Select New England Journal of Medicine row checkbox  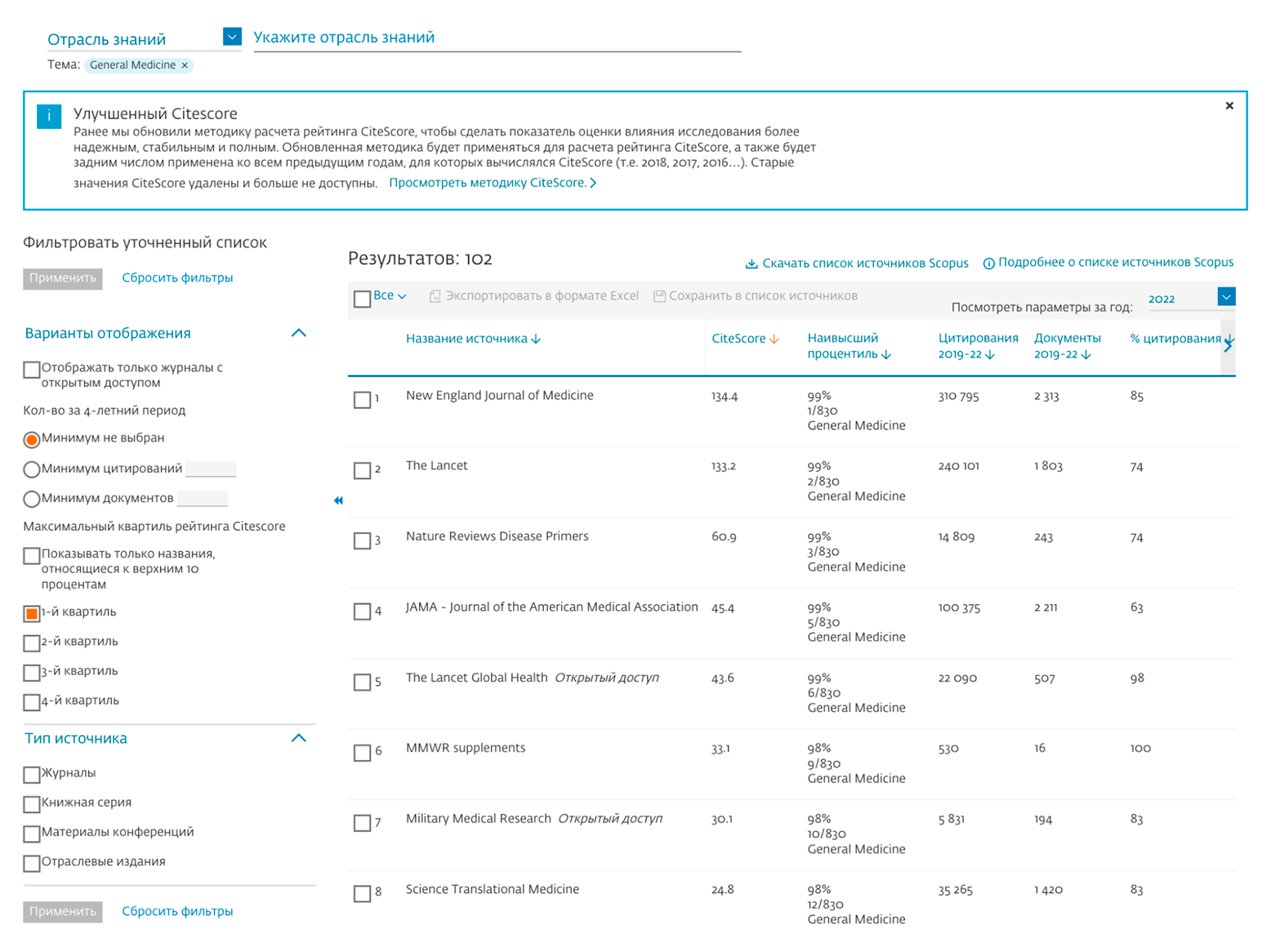363,400
